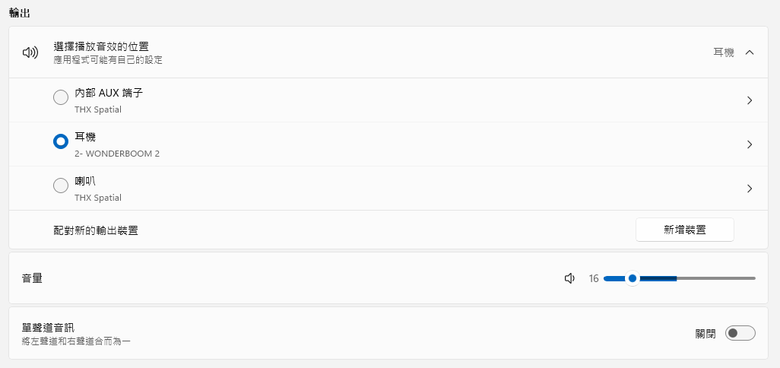Click the volume slider track at far right

click(752, 278)
